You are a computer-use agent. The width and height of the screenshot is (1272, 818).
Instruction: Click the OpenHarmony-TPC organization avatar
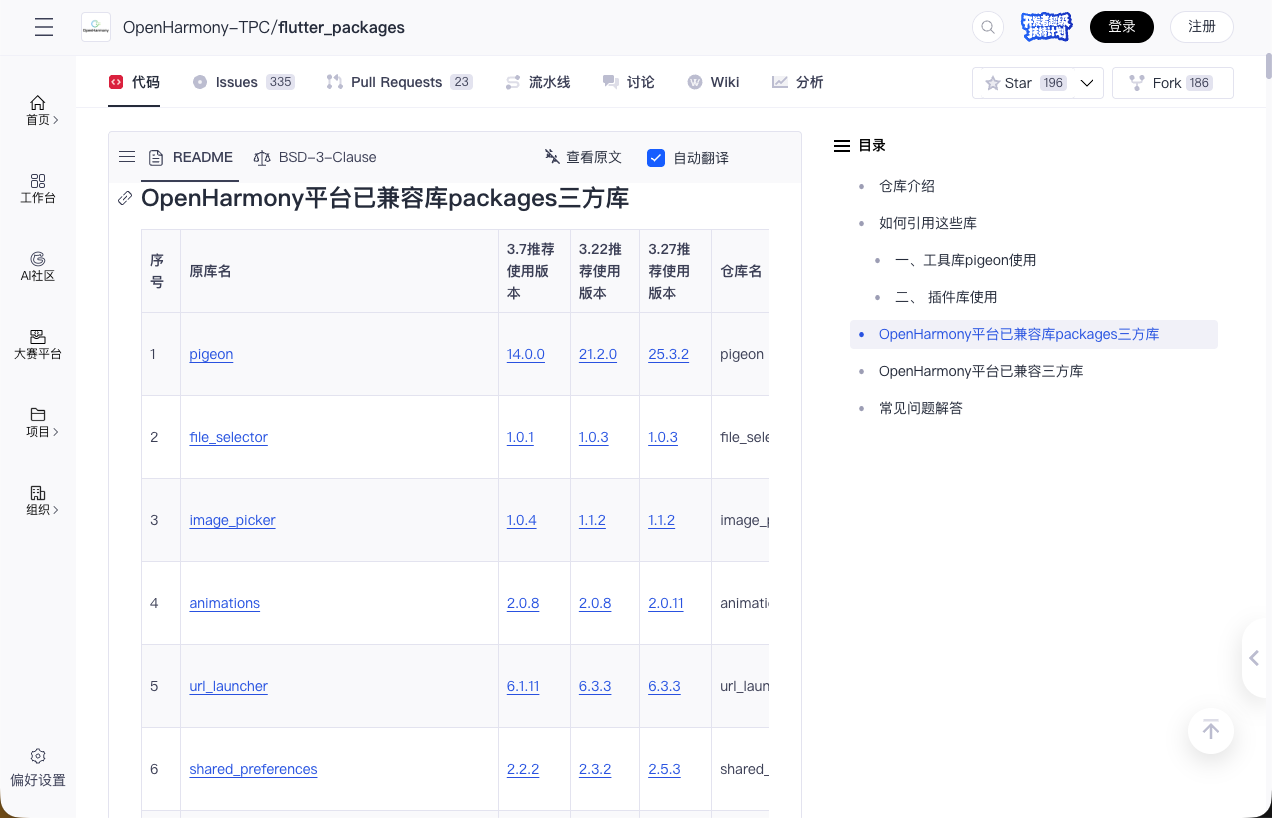[95, 27]
